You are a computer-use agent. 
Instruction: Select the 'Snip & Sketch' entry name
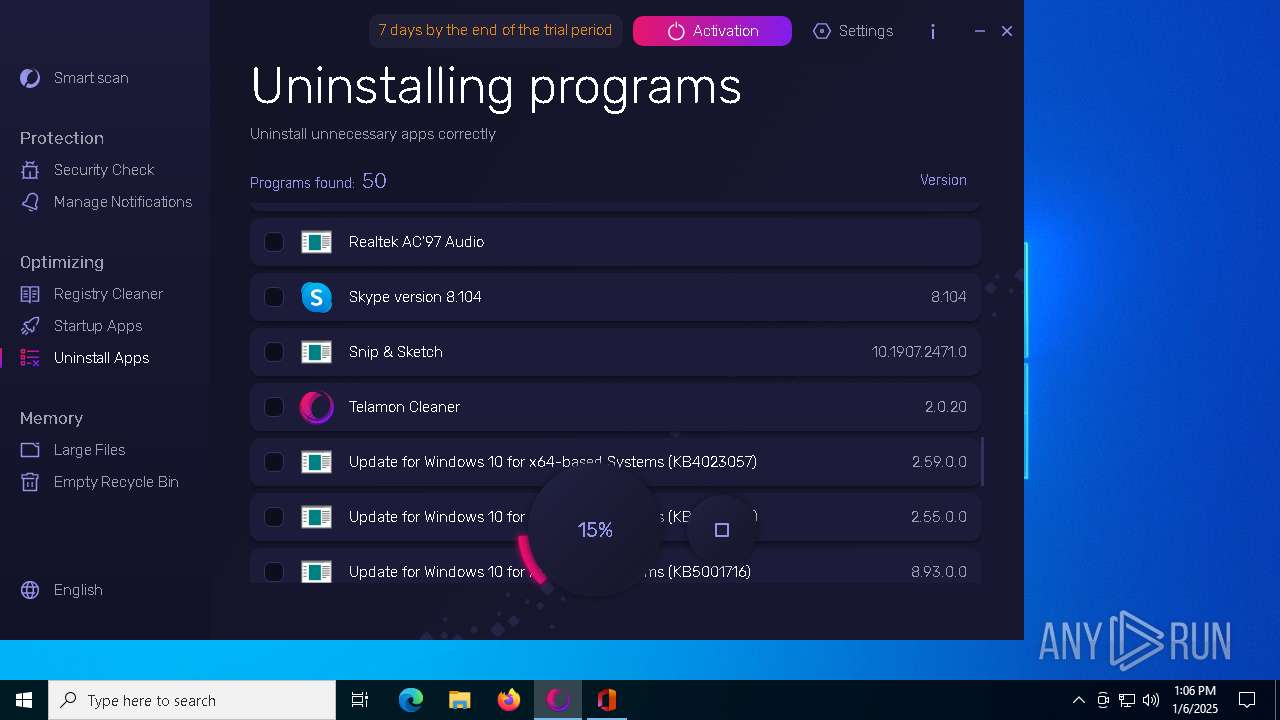click(396, 352)
